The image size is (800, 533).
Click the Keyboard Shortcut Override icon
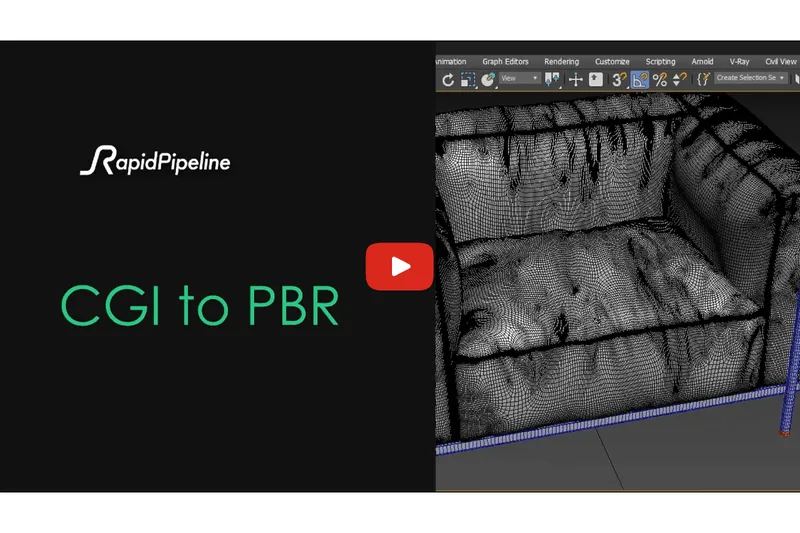click(x=596, y=79)
